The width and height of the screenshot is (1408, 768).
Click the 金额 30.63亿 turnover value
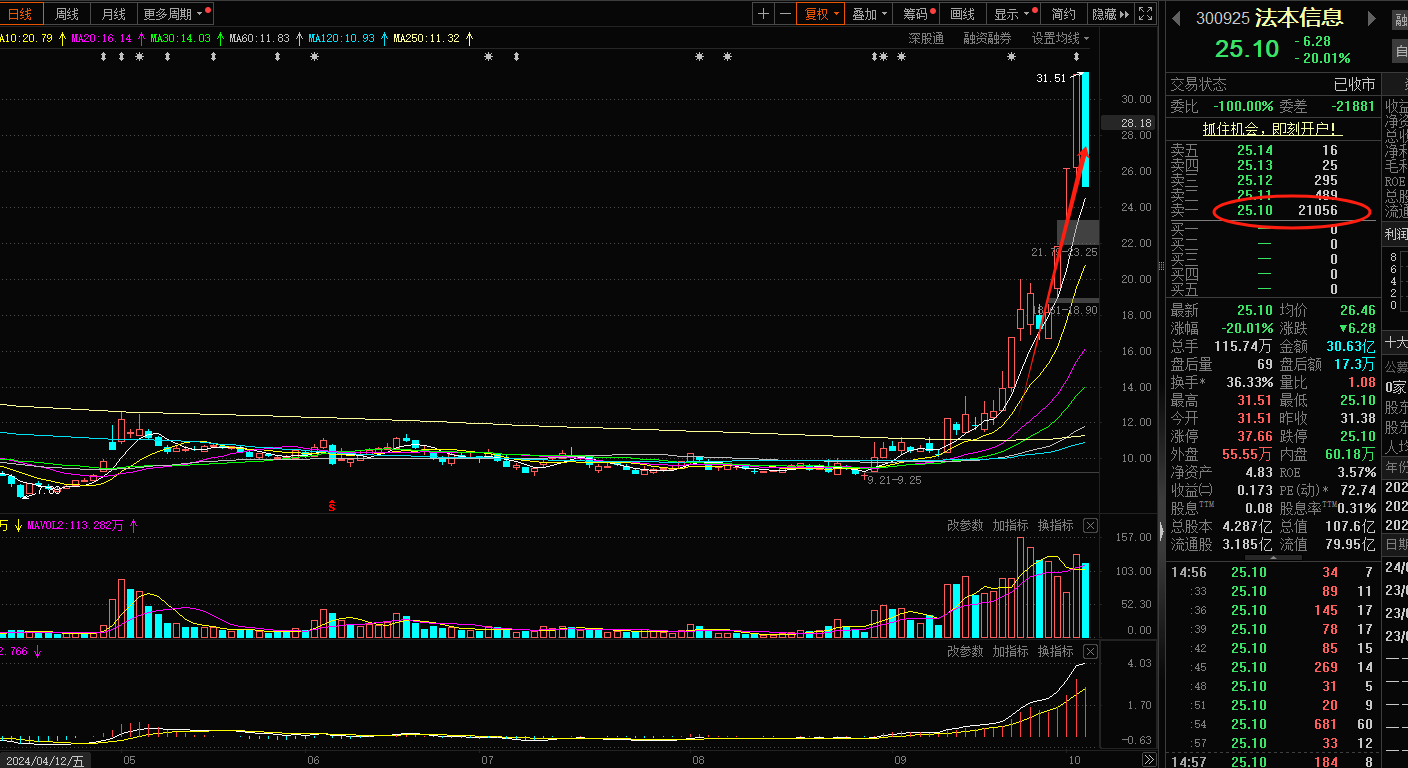[1351, 346]
